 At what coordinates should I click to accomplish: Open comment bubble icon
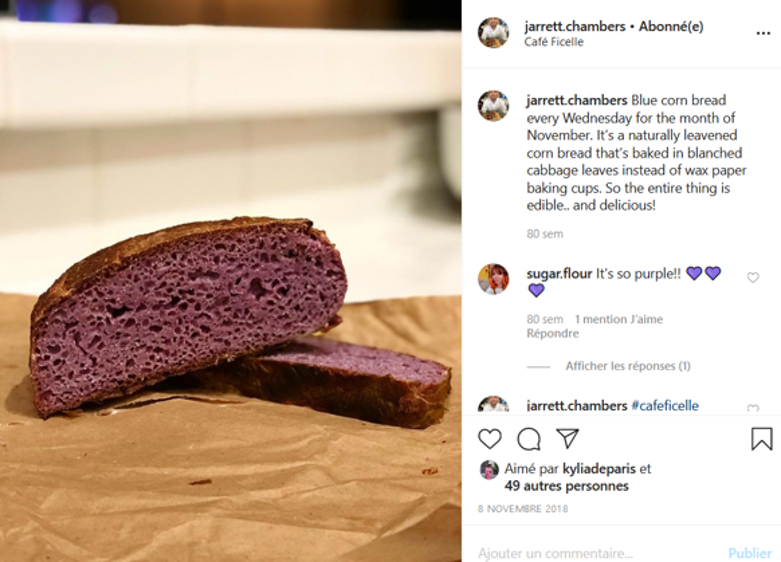click(x=528, y=439)
